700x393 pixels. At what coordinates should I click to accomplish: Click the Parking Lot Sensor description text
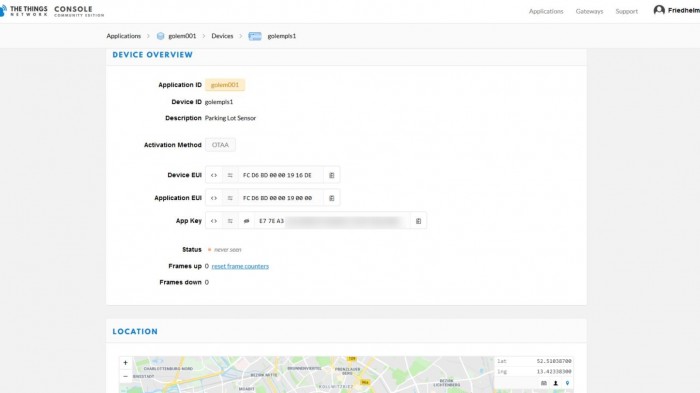click(230, 118)
